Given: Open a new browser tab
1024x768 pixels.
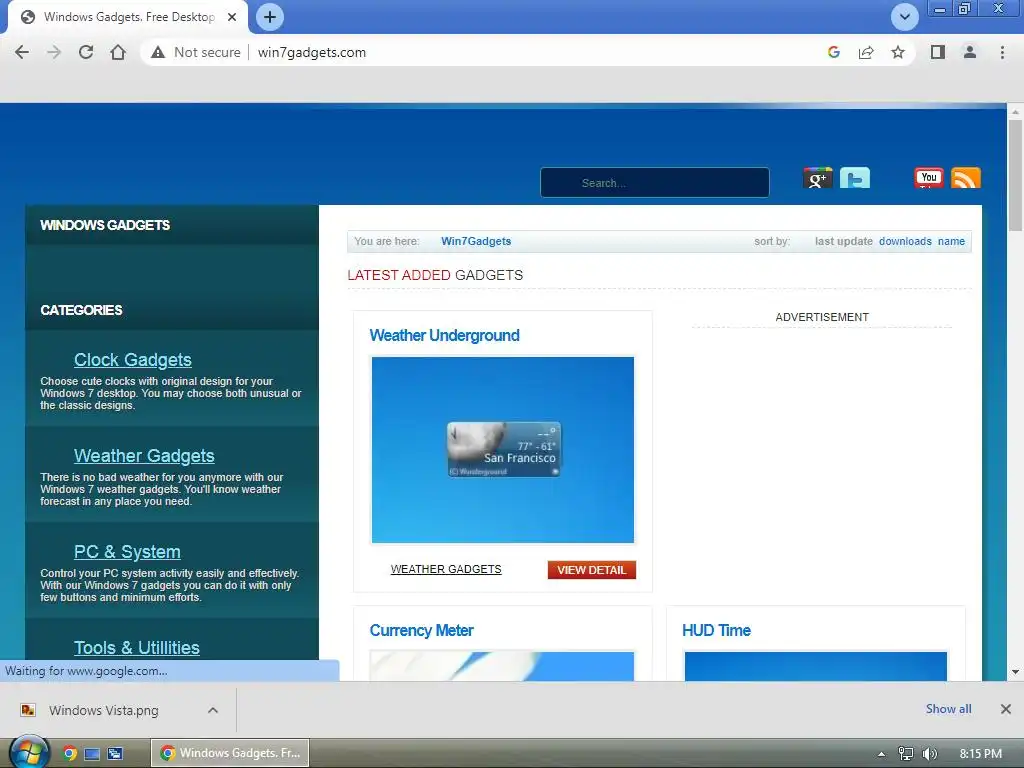Looking at the screenshot, I should click(270, 17).
